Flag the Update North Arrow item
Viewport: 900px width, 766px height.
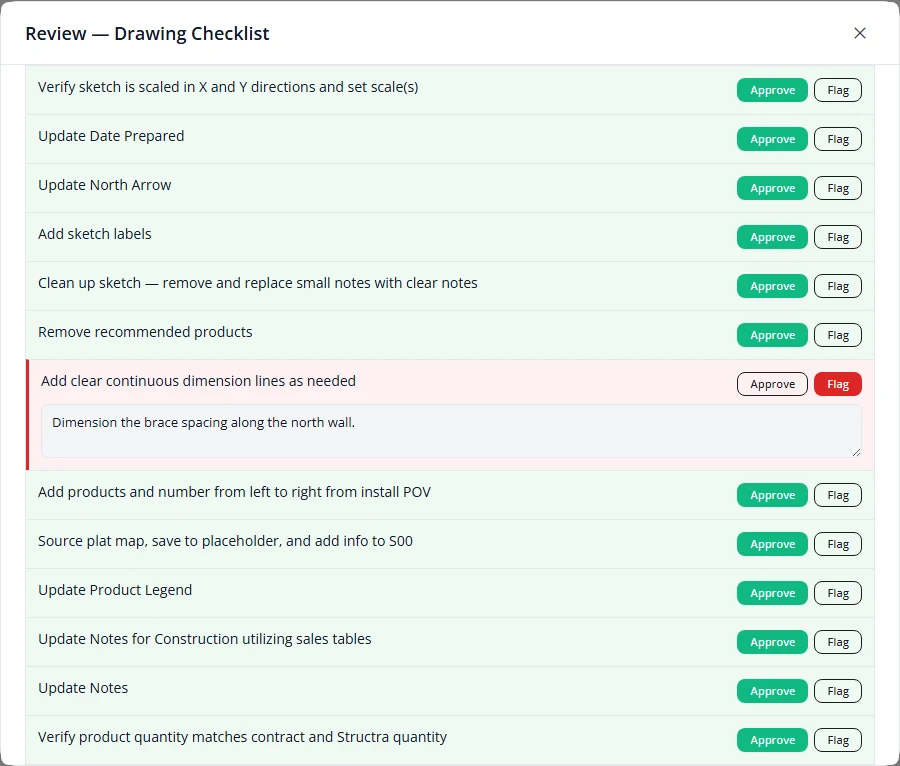837,188
